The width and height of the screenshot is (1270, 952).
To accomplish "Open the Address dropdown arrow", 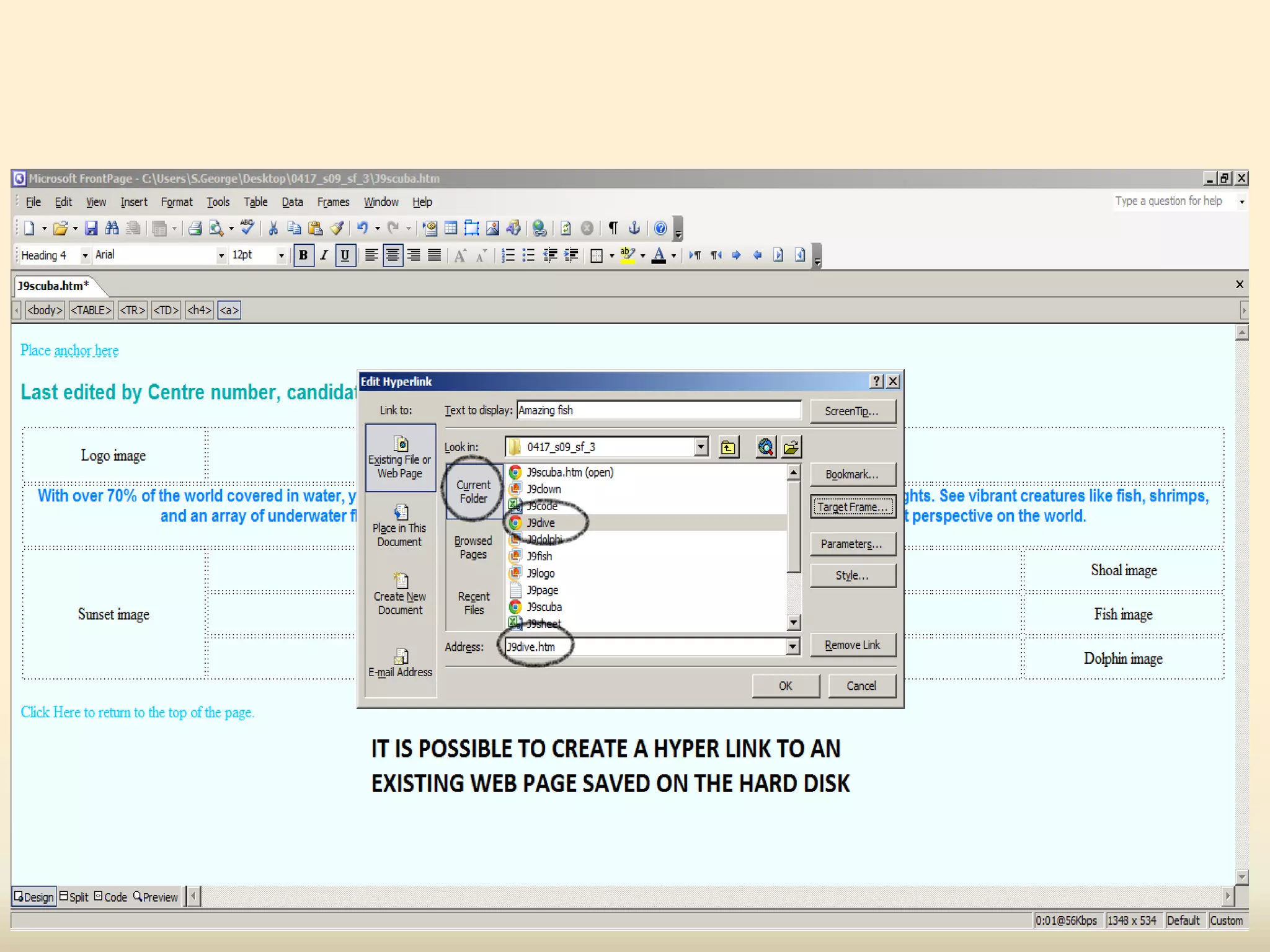I will [792, 646].
